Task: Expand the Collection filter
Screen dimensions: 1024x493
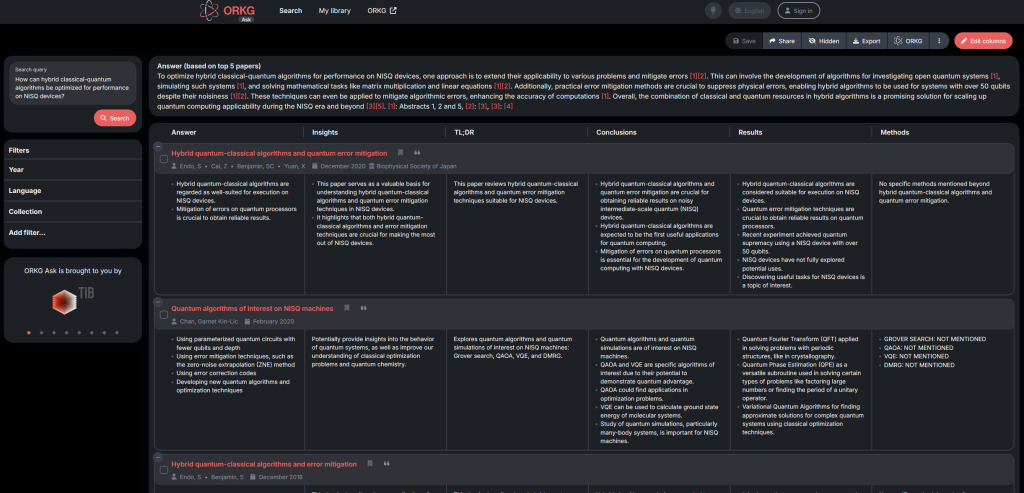Action: coord(72,212)
